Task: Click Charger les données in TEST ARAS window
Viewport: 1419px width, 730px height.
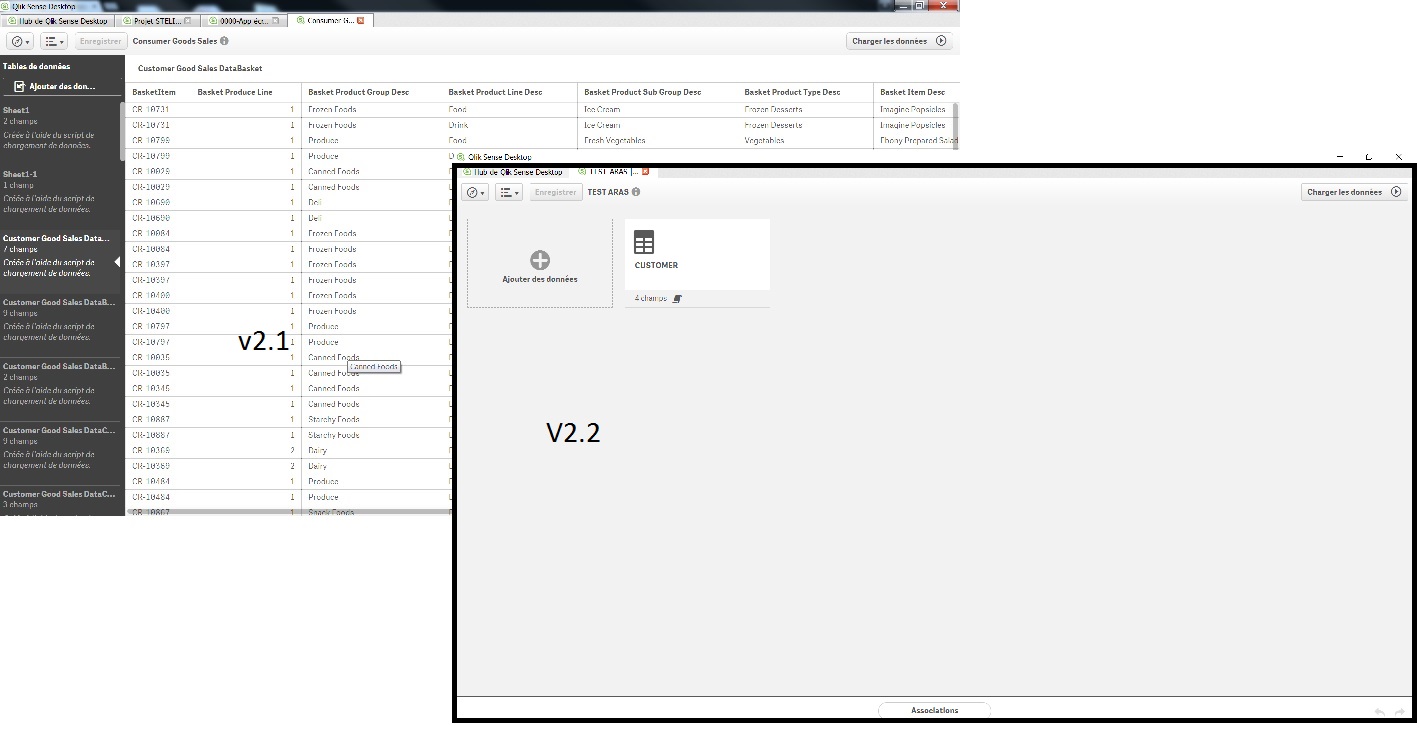Action: tap(1354, 192)
